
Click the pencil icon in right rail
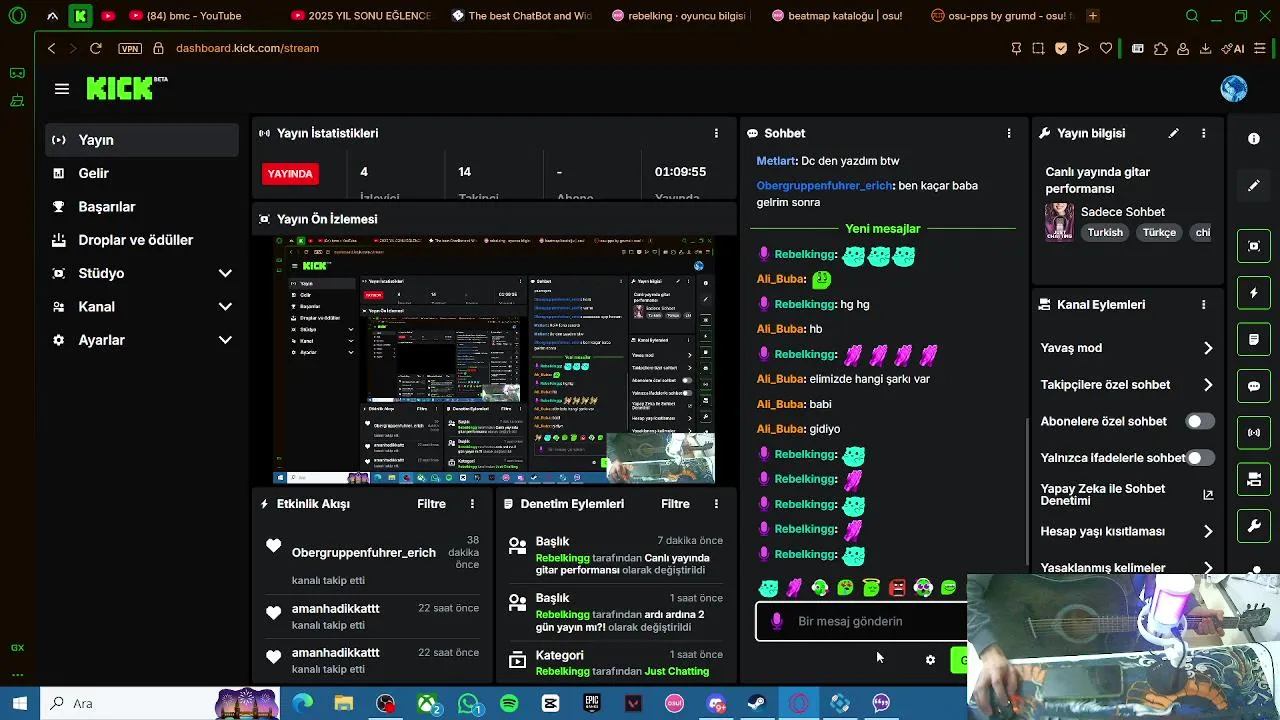[1254, 186]
